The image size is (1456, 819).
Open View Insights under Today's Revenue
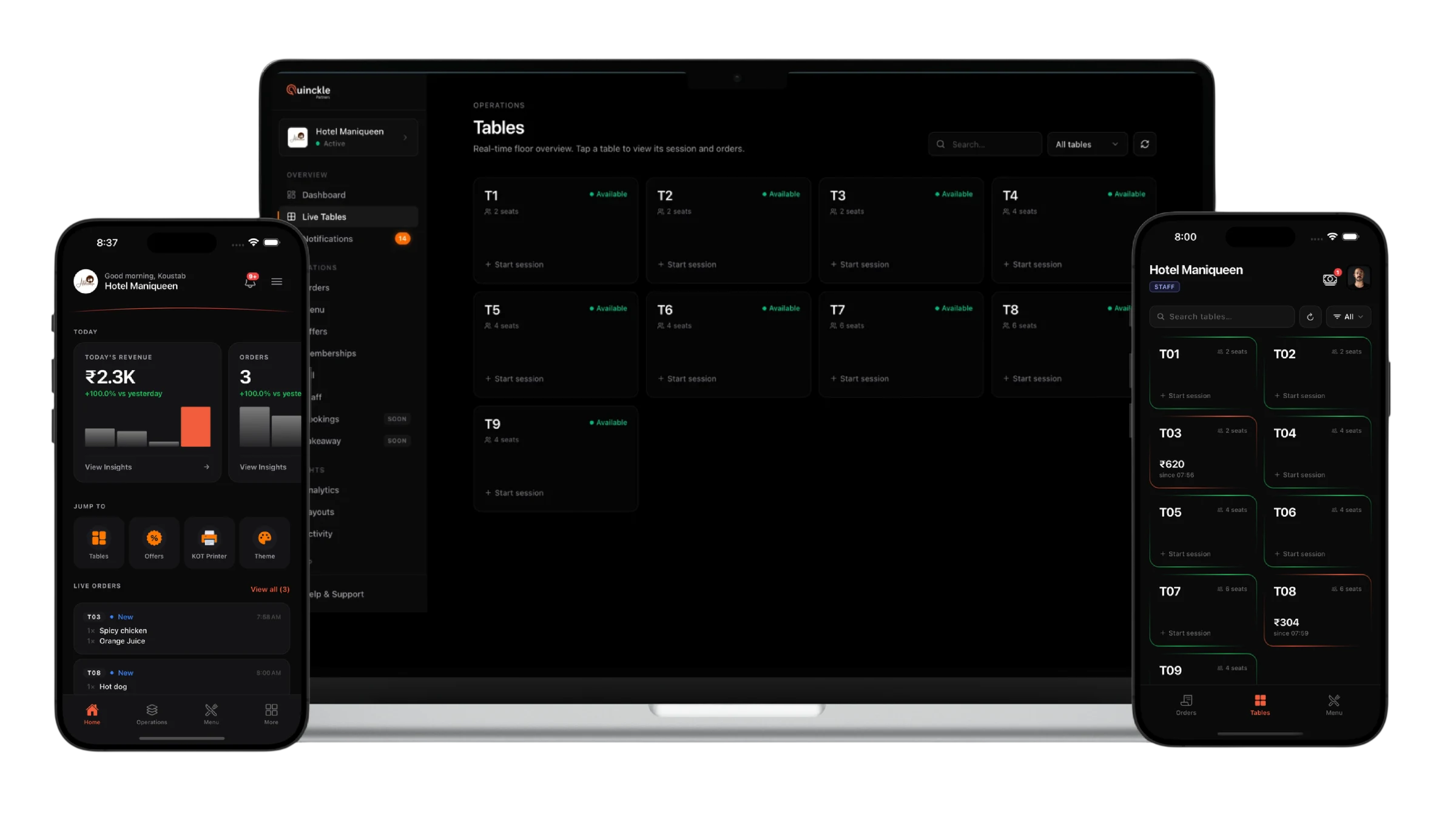click(x=147, y=467)
